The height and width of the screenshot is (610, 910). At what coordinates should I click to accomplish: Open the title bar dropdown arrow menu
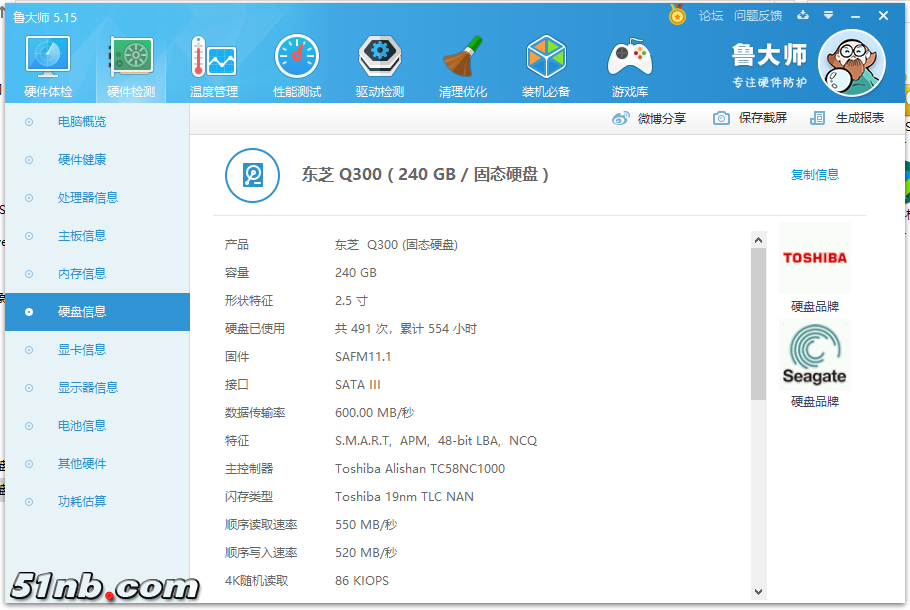[828, 15]
